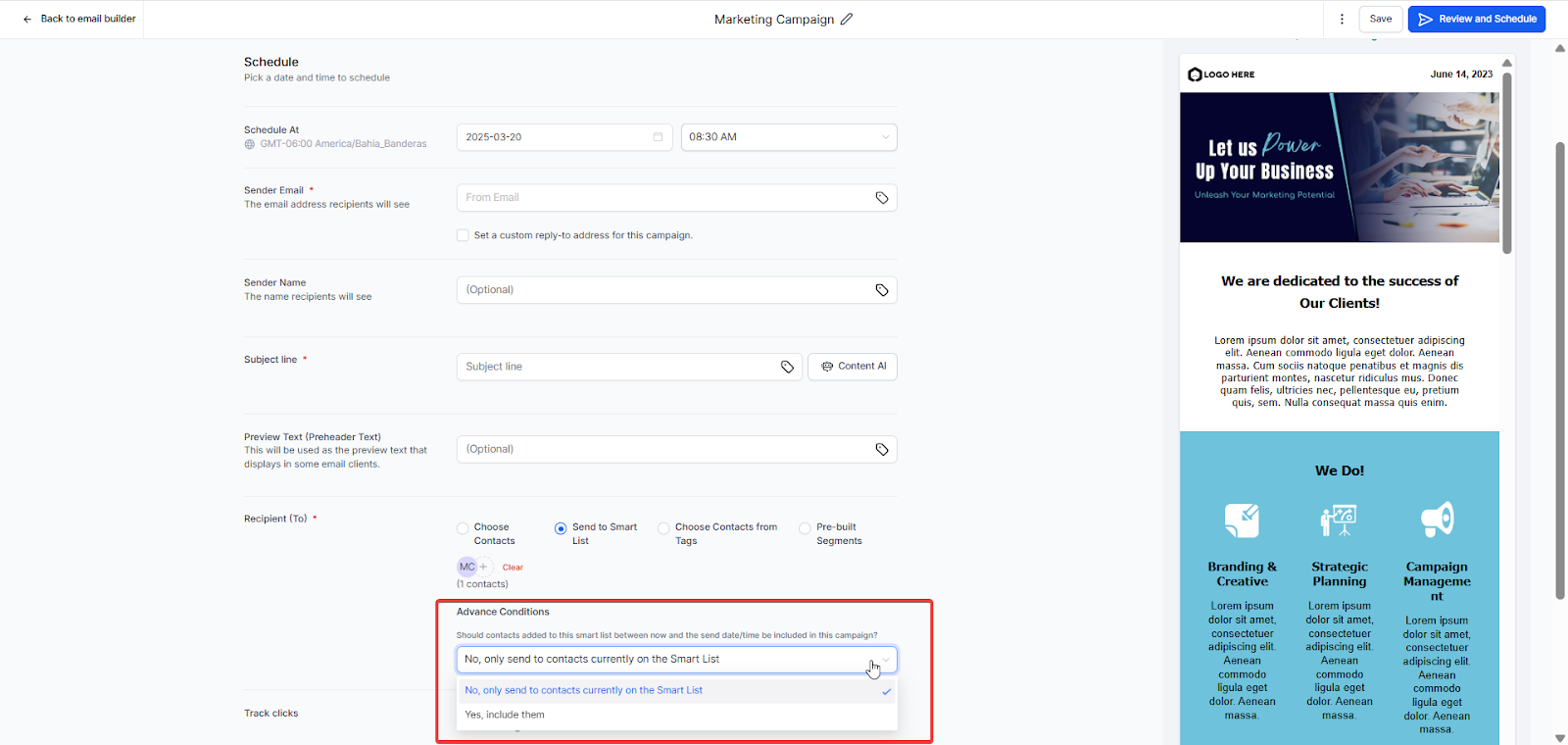Image resolution: width=1568 pixels, height=745 pixels.
Task: Enable custom reply-to address checkbox
Action: (x=463, y=235)
